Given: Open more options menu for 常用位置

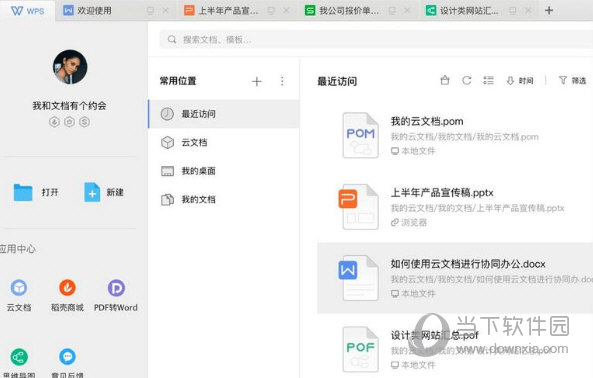Looking at the screenshot, I should (282, 81).
